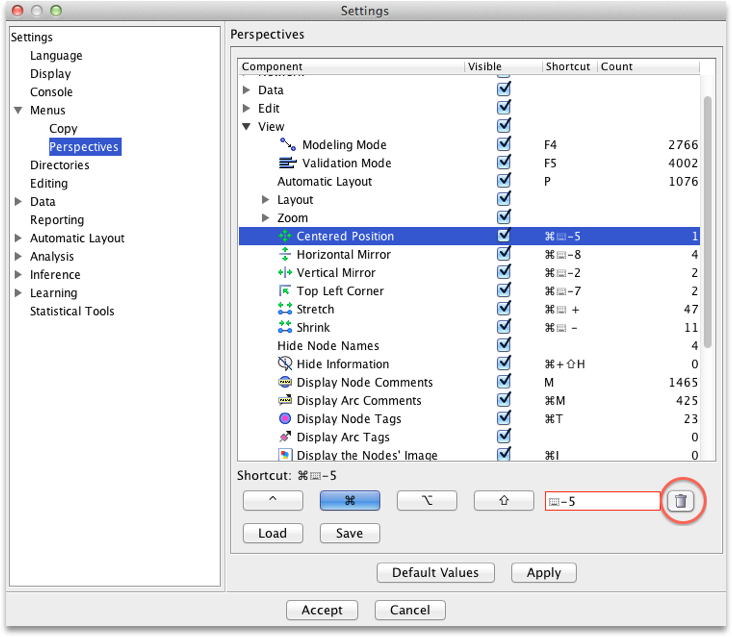Uncheck Visible for Display Node Tags
Screen dimensions: 732x637
tap(504, 418)
